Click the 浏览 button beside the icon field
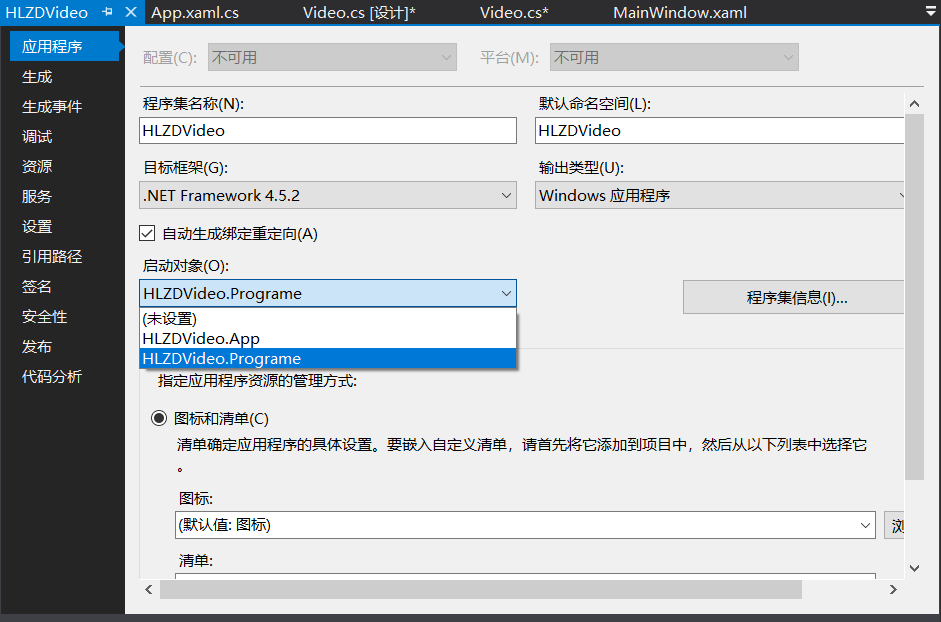This screenshot has height=622, width=941. tap(897, 525)
